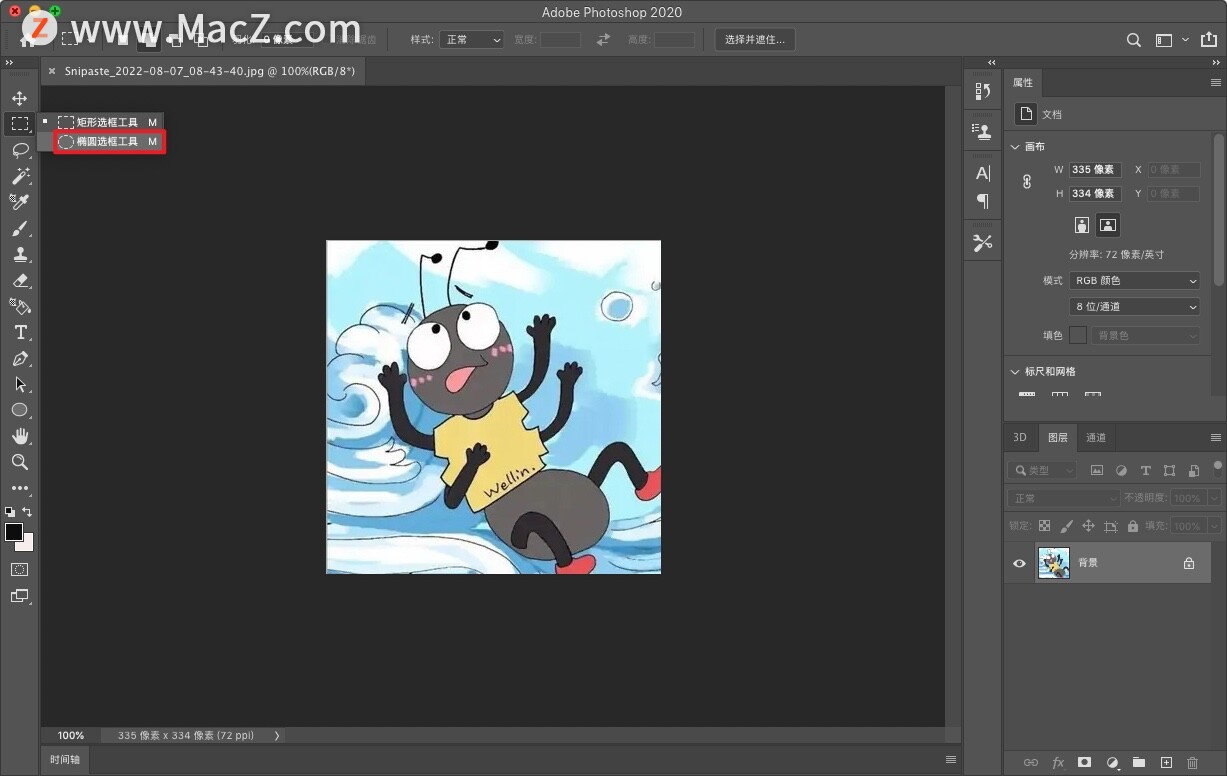Collapse the 标尺和网格 section
Screen dimensions: 1227x776
(1015, 372)
